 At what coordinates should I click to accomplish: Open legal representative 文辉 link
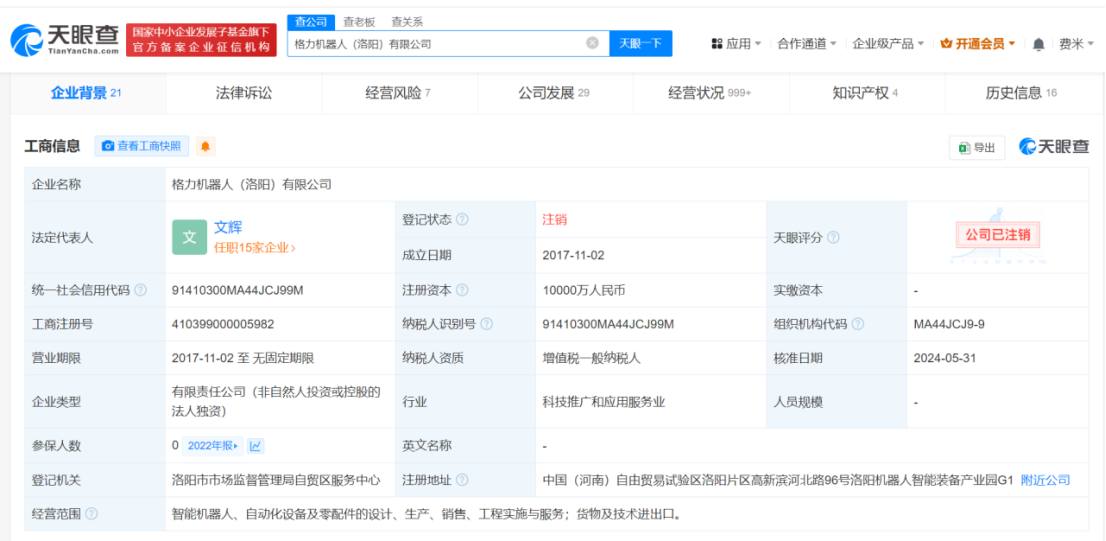pyautogui.click(x=228, y=227)
